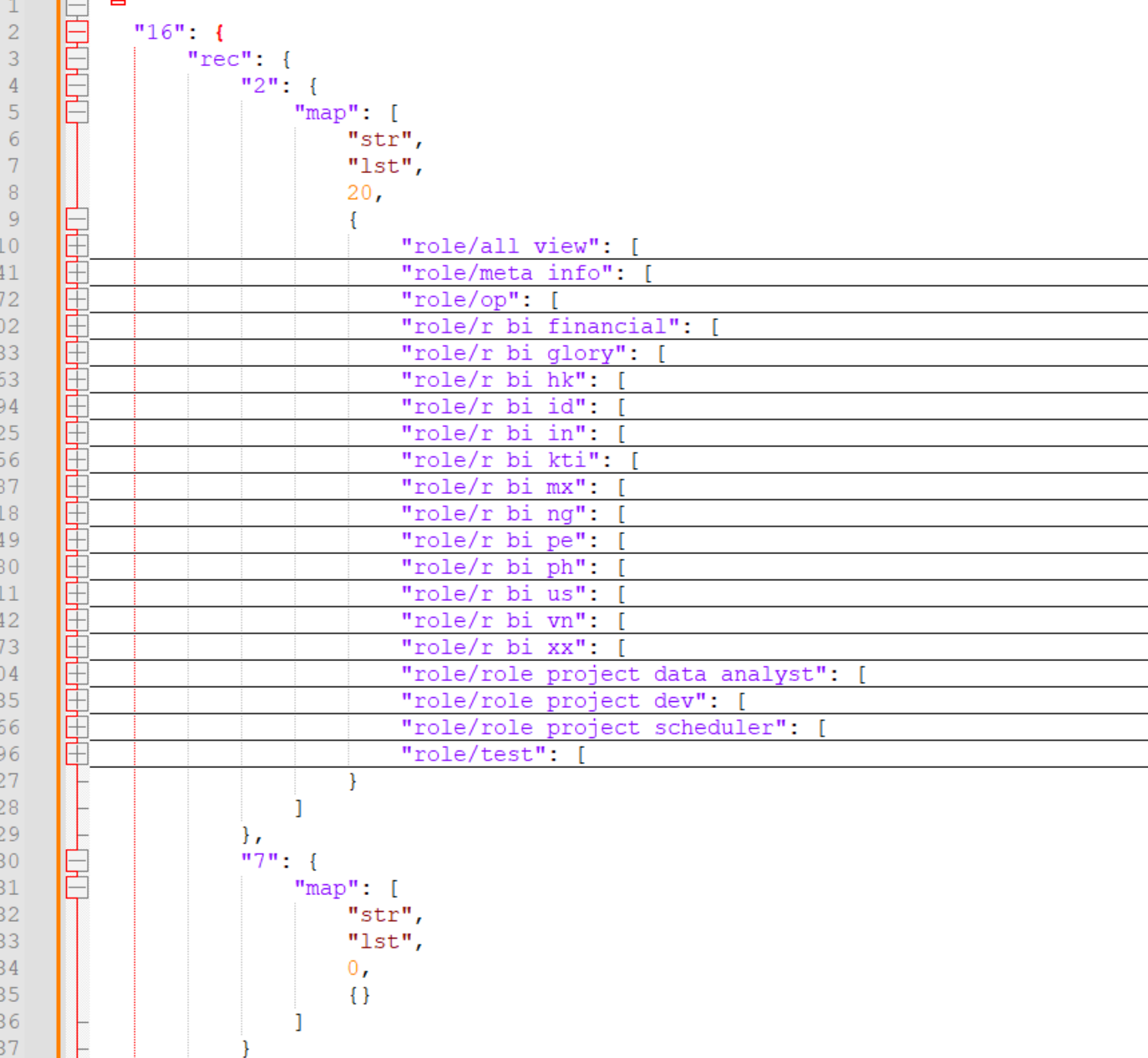The height and width of the screenshot is (1058, 1148).
Task: Expand the "role/meta_info" fold marker
Action: click(x=77, y=272)
